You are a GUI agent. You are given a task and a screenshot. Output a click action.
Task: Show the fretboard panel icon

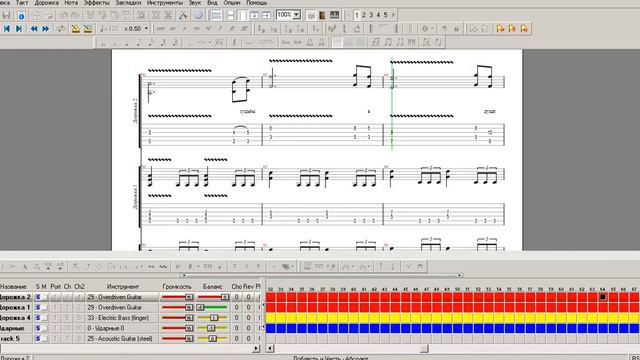322,16
